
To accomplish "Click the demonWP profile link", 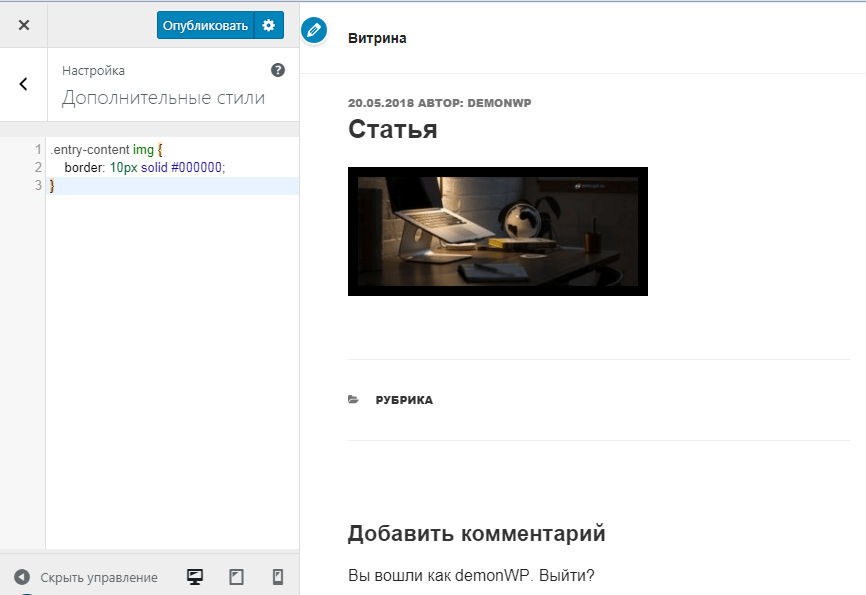I will [x=492, y=575].
